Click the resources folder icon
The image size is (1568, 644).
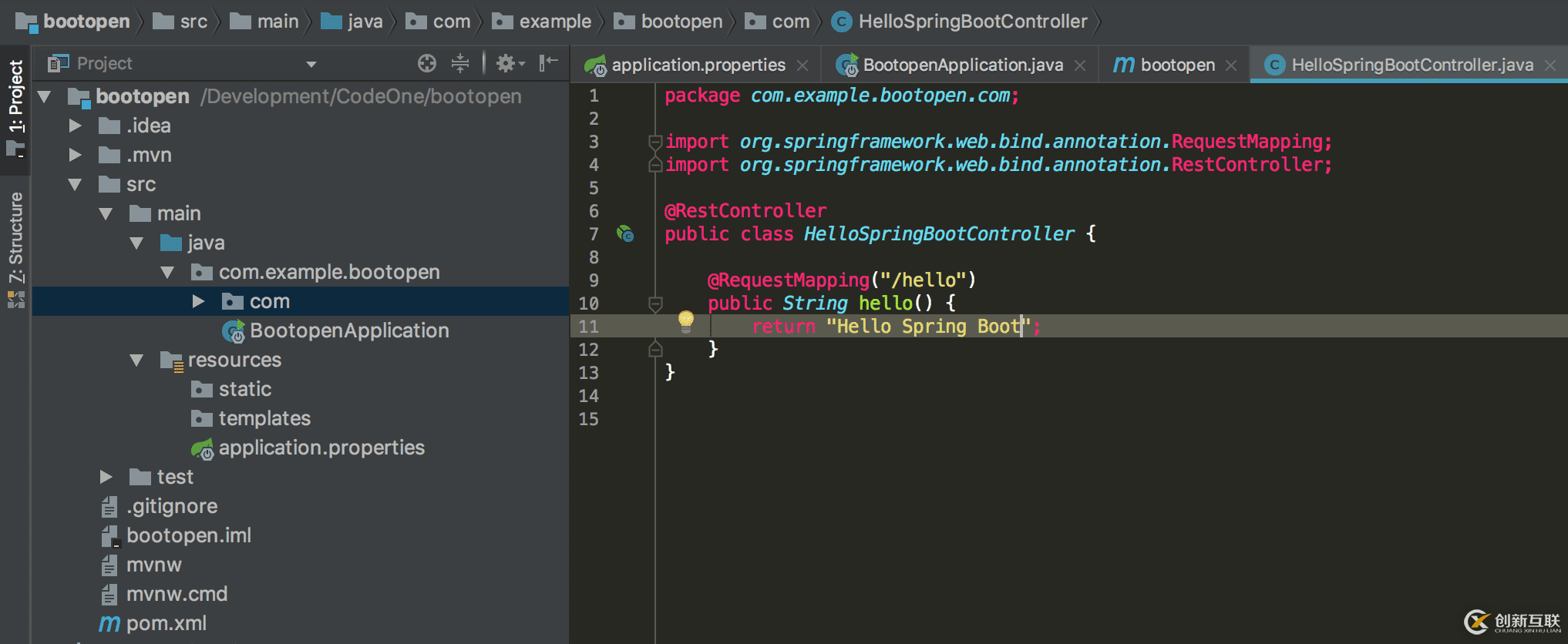point(171,361)
